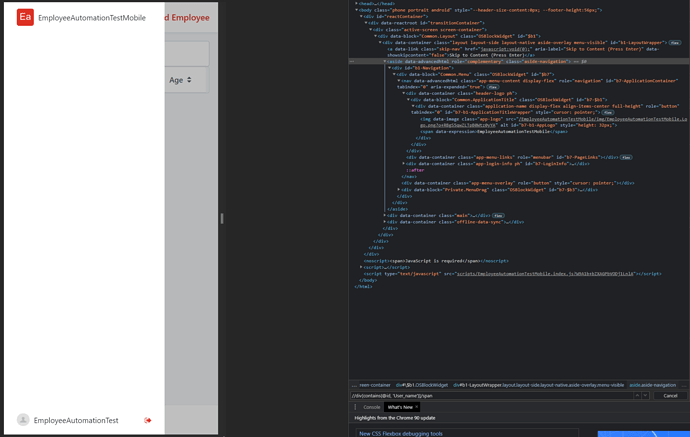Collapse the body element

[x=356, y=10]
